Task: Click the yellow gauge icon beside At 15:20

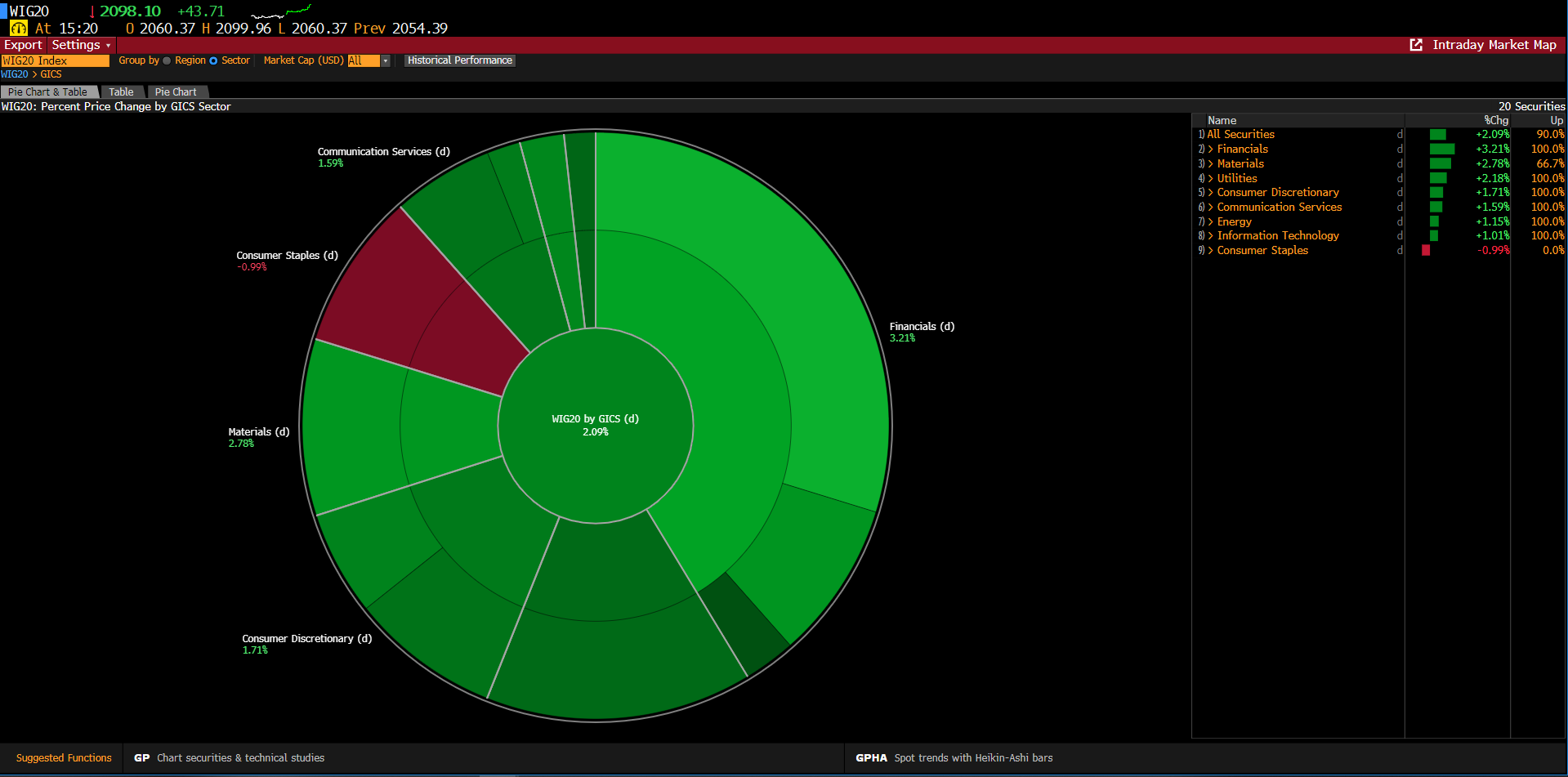Action: click(x=18, y=29)
